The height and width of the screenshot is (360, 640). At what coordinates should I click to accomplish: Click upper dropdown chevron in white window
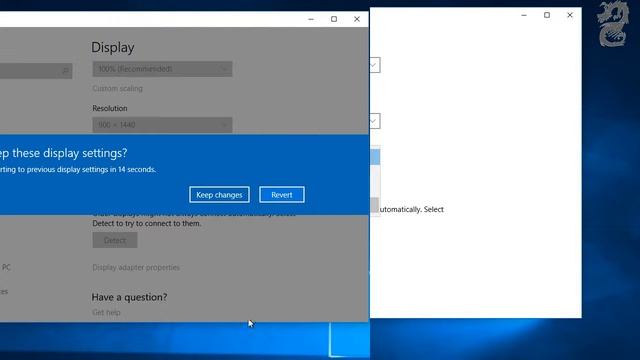click(x=374, y=65)
